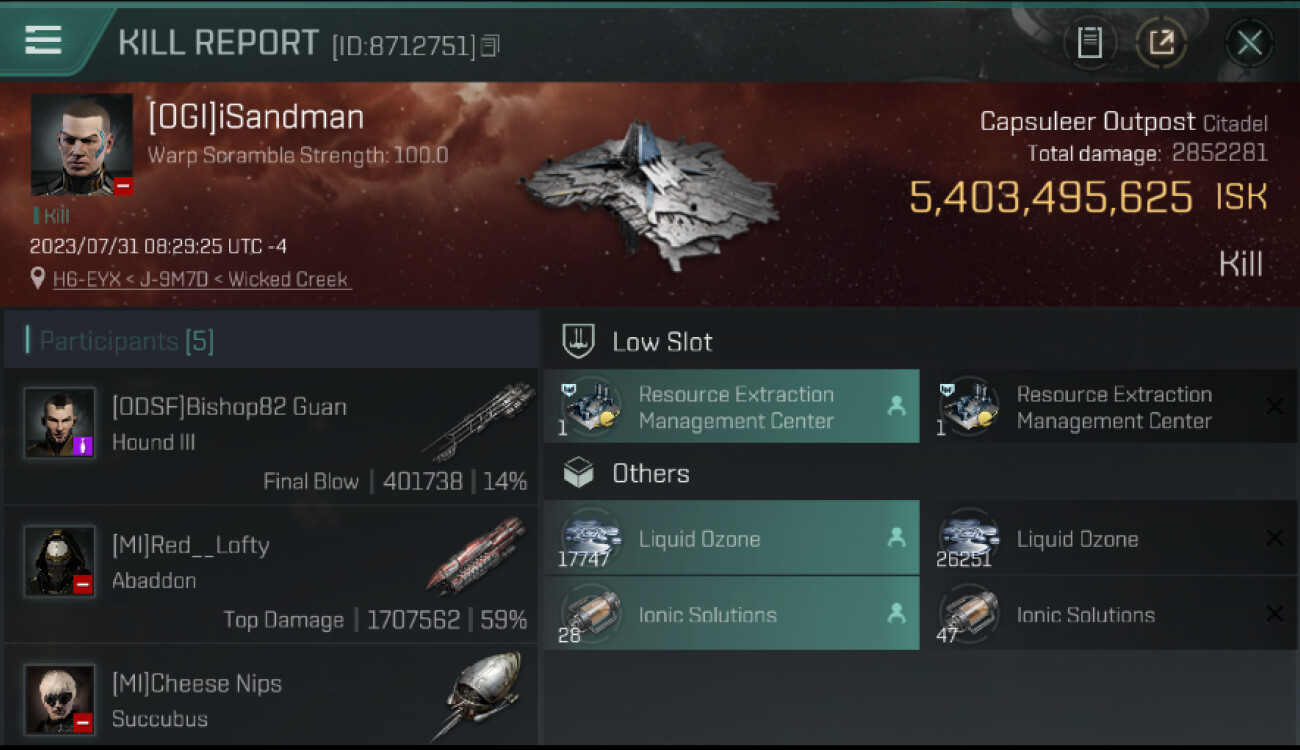Viewport: 1300px width, 750px height.
Task: Select dropped Ionic Solutions 28 item
Action: (x=731, y=614)
